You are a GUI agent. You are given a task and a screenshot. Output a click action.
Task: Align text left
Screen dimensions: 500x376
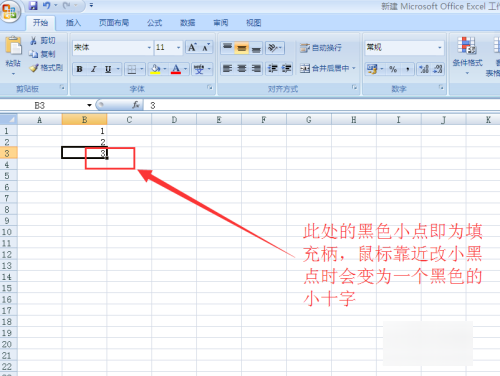(x=227, y=69)
